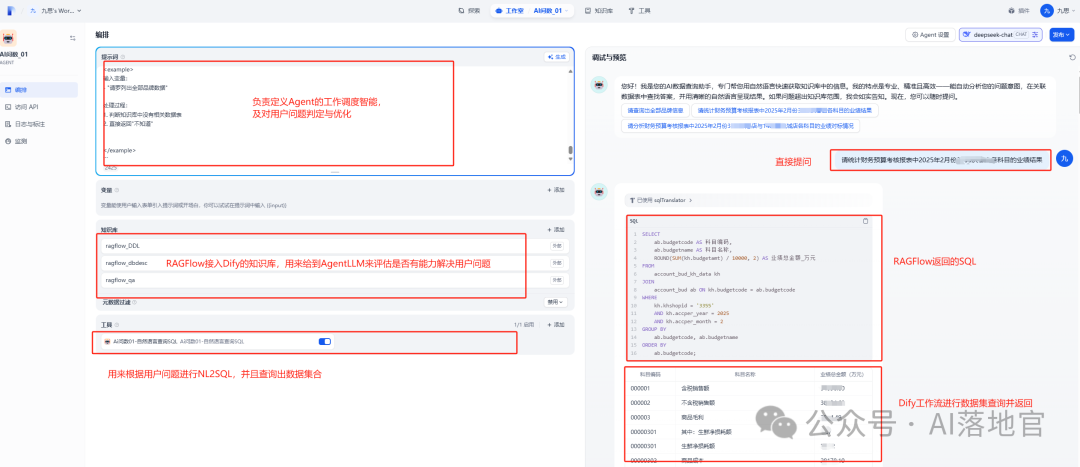Open the 九思's Workspace switcher dropdown
This screenshot has height=467, width=1080.
(56, 10)
